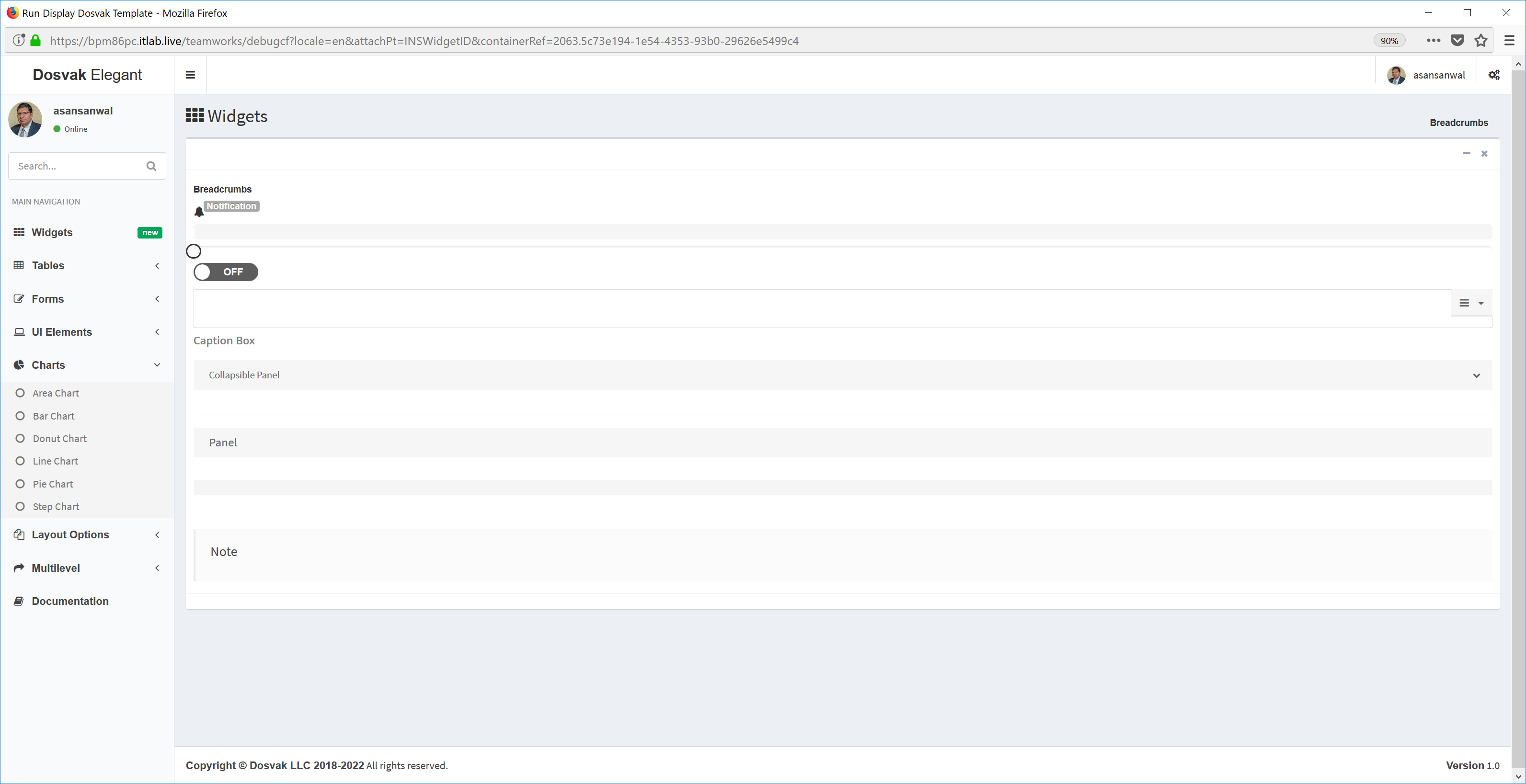Click page vertical scrollbar down arrow
This screenshot has height=784, width=1526.
tap(1518, 776)
